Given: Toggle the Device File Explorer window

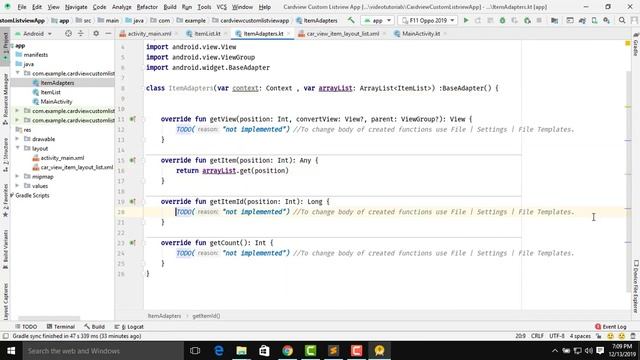Looking at the screenshot, I should 636,287.
